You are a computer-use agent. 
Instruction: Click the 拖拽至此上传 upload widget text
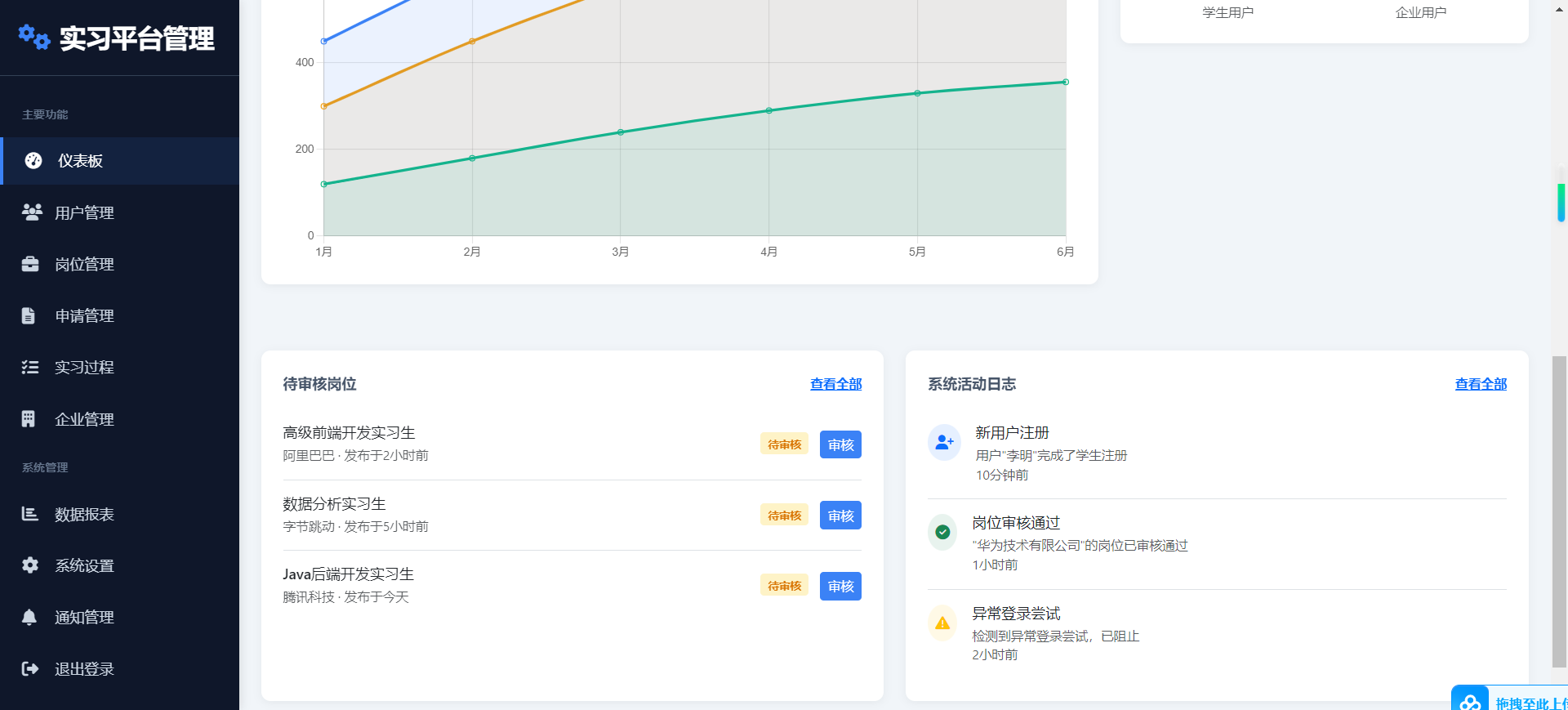pos(1531,703)
